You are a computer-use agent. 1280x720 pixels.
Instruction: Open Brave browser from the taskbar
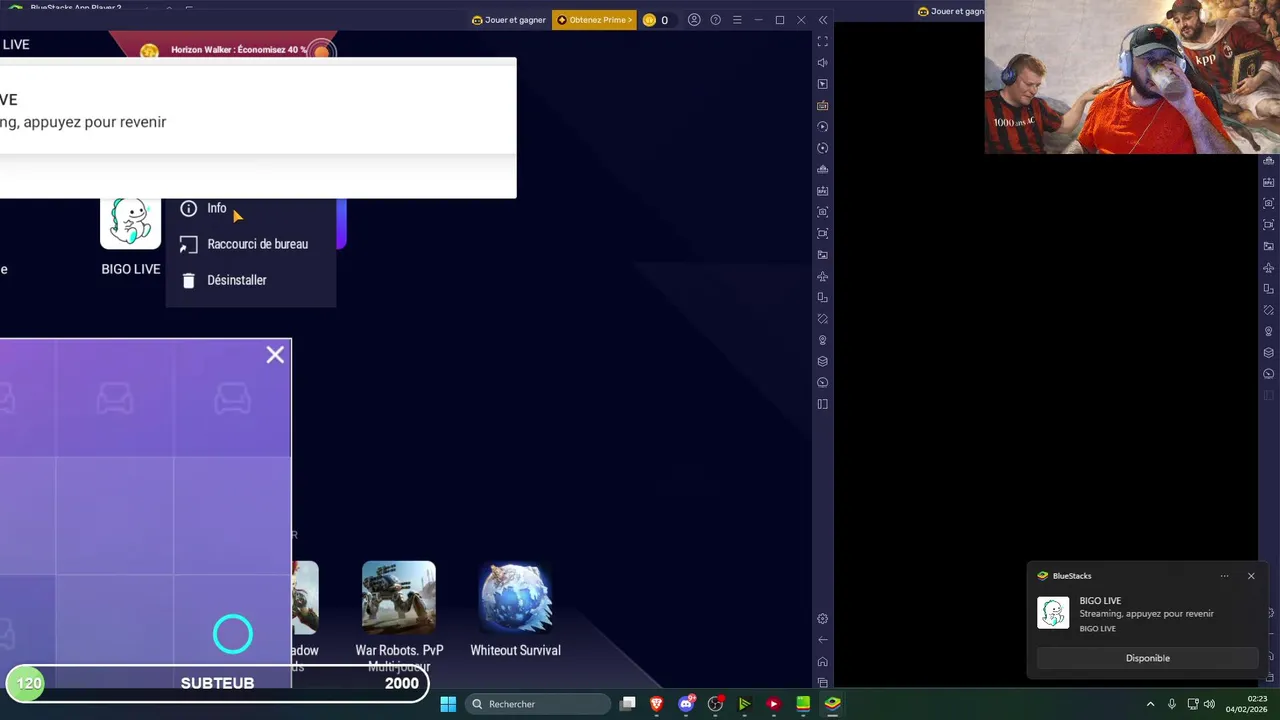point(657,704)
